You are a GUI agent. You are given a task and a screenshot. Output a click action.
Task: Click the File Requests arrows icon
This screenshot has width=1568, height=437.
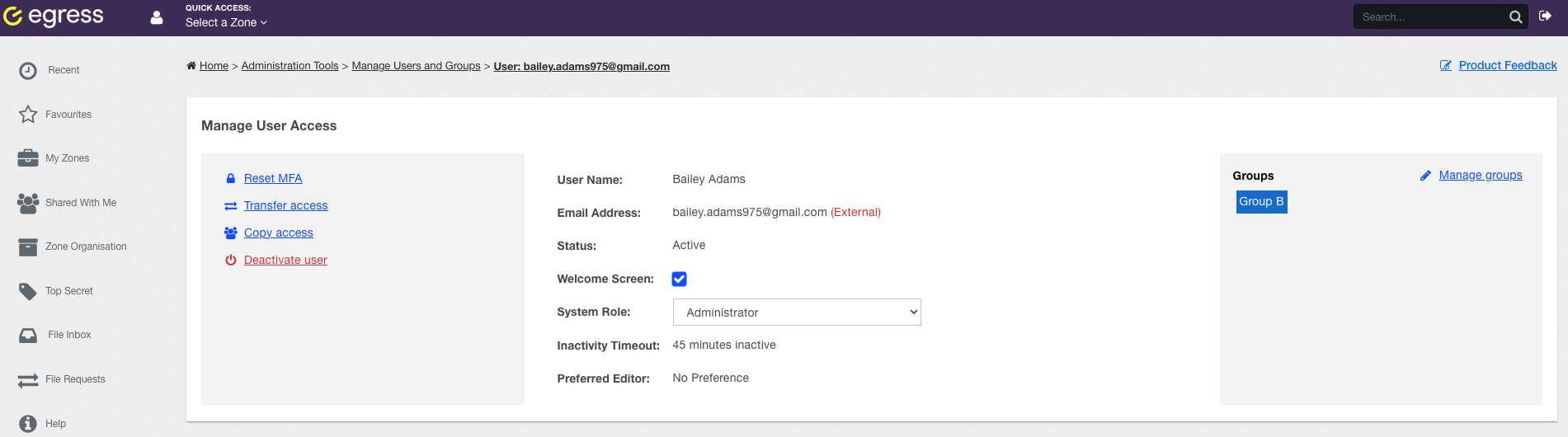pyautogui.click(x=28, y=379)
